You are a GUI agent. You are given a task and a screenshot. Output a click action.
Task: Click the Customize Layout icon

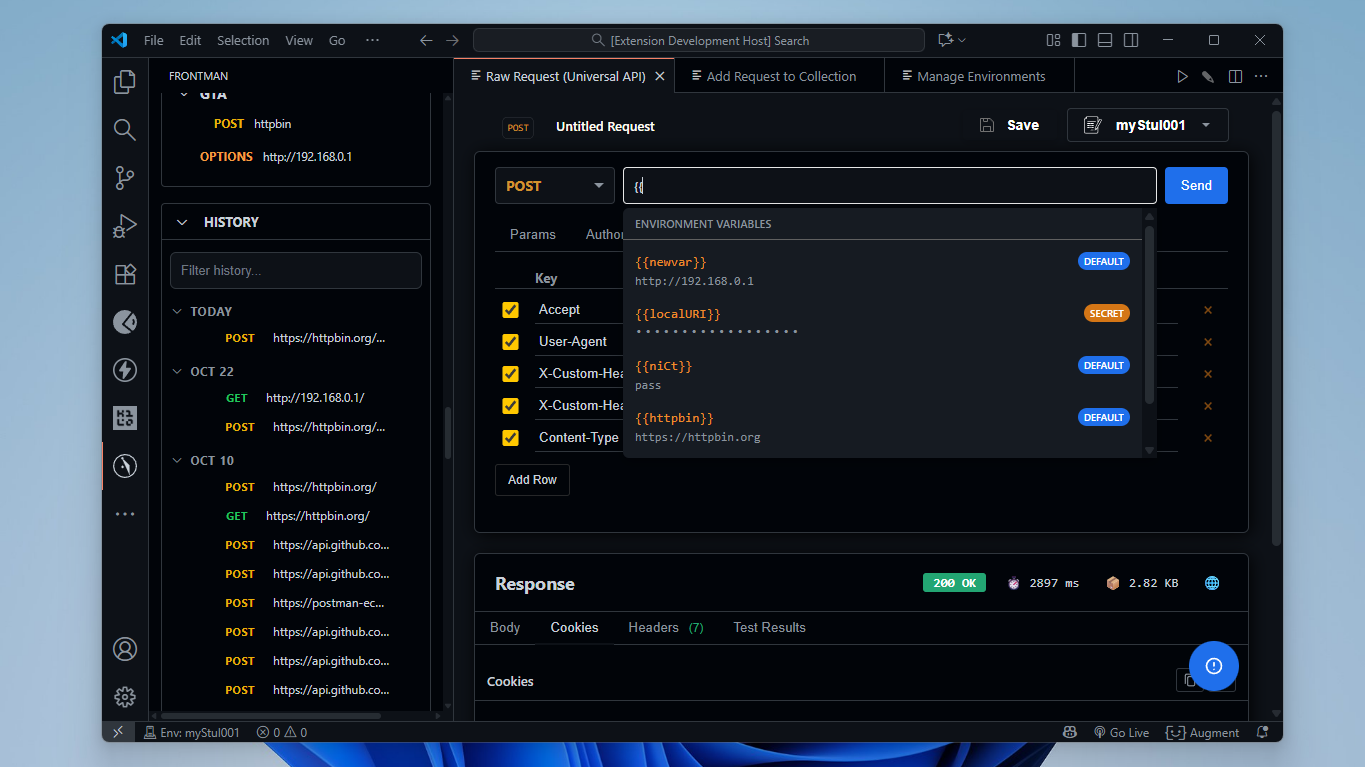point(1053,41)
